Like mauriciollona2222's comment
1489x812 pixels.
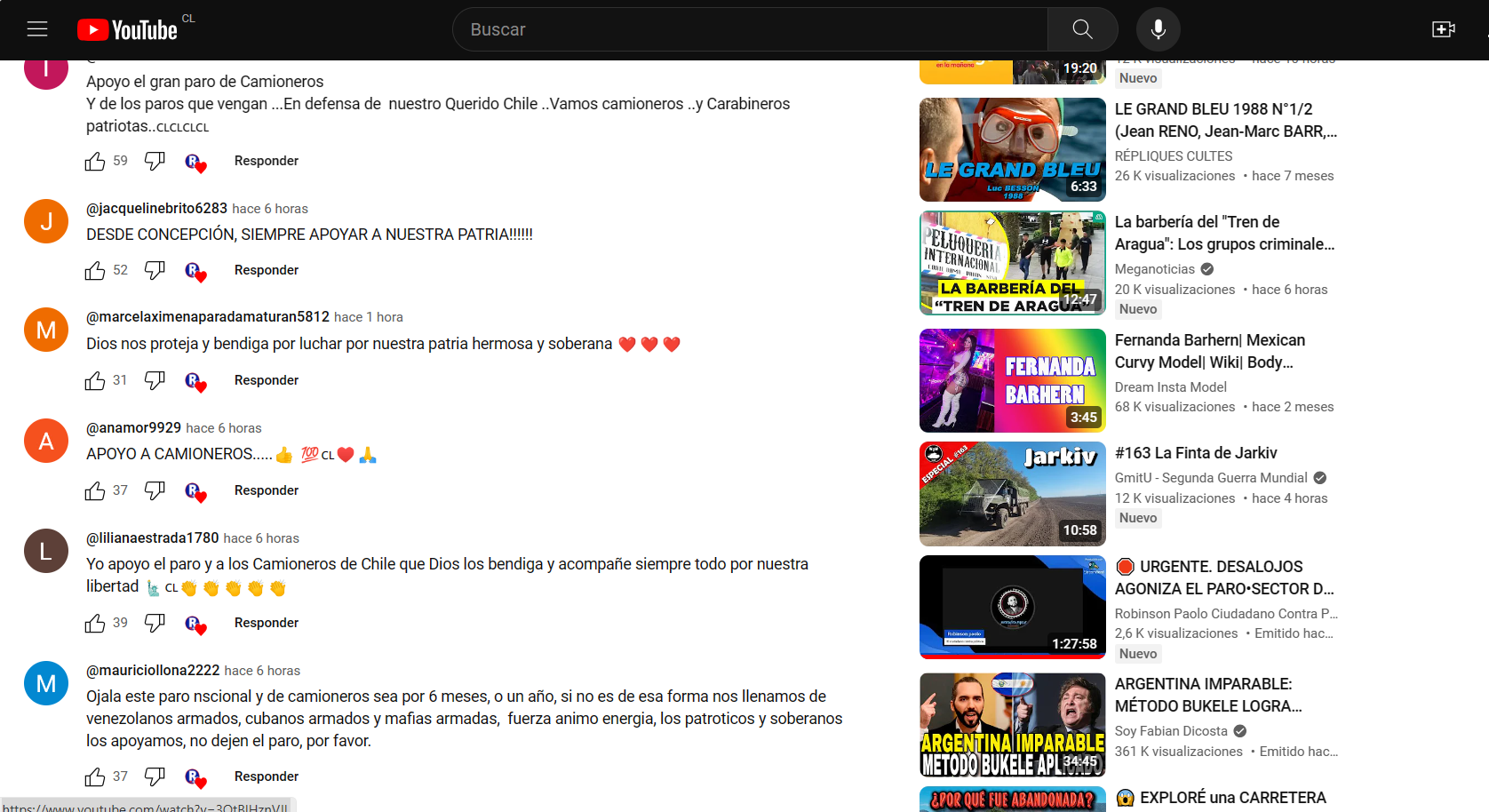click(x=95, y=777)
